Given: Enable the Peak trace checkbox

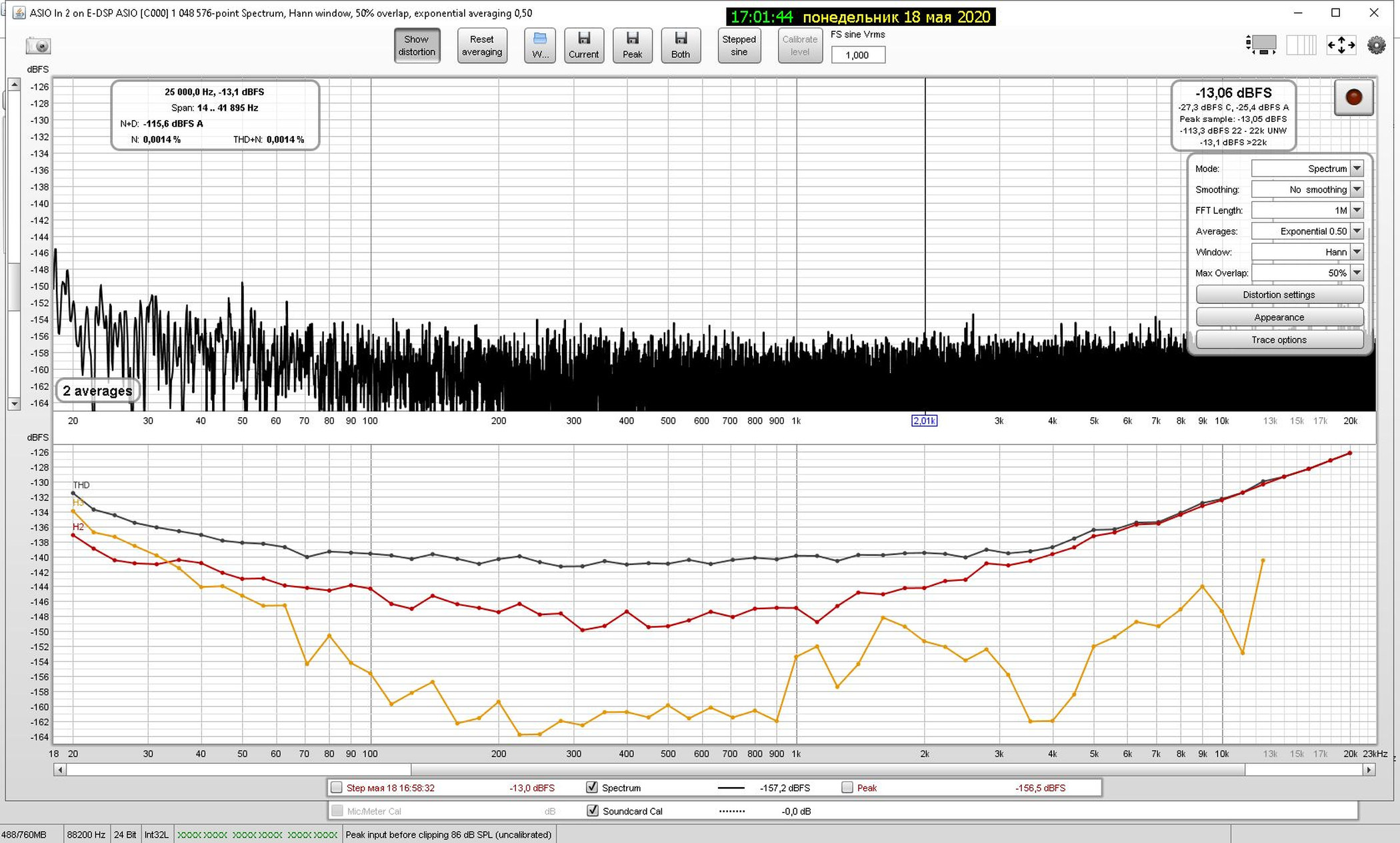Looking at the screenshot, I should (x=847, y=788).
